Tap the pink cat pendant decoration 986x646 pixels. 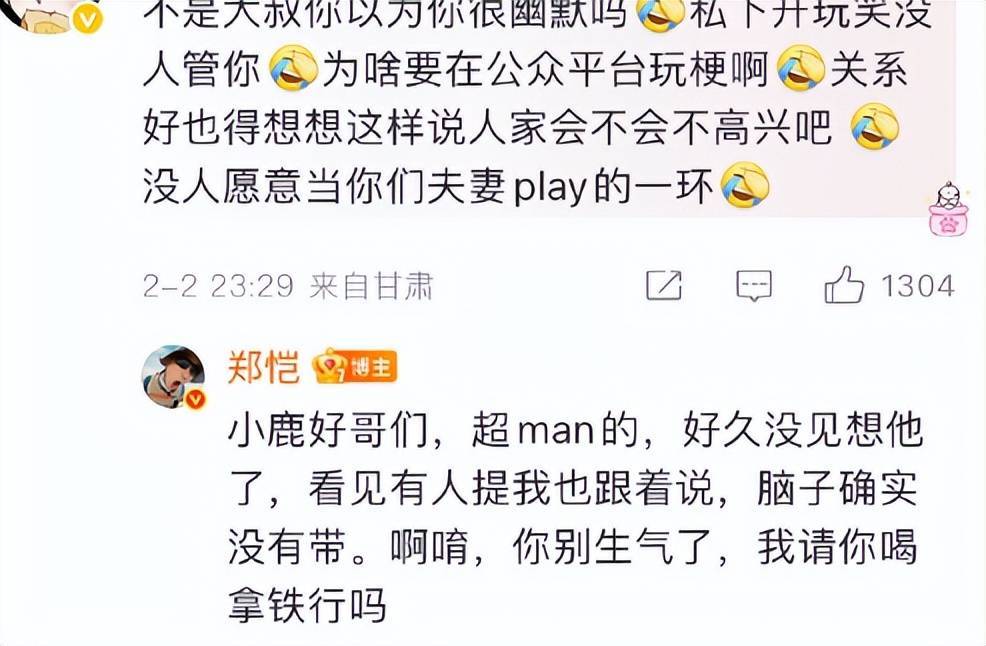[948, 208]
